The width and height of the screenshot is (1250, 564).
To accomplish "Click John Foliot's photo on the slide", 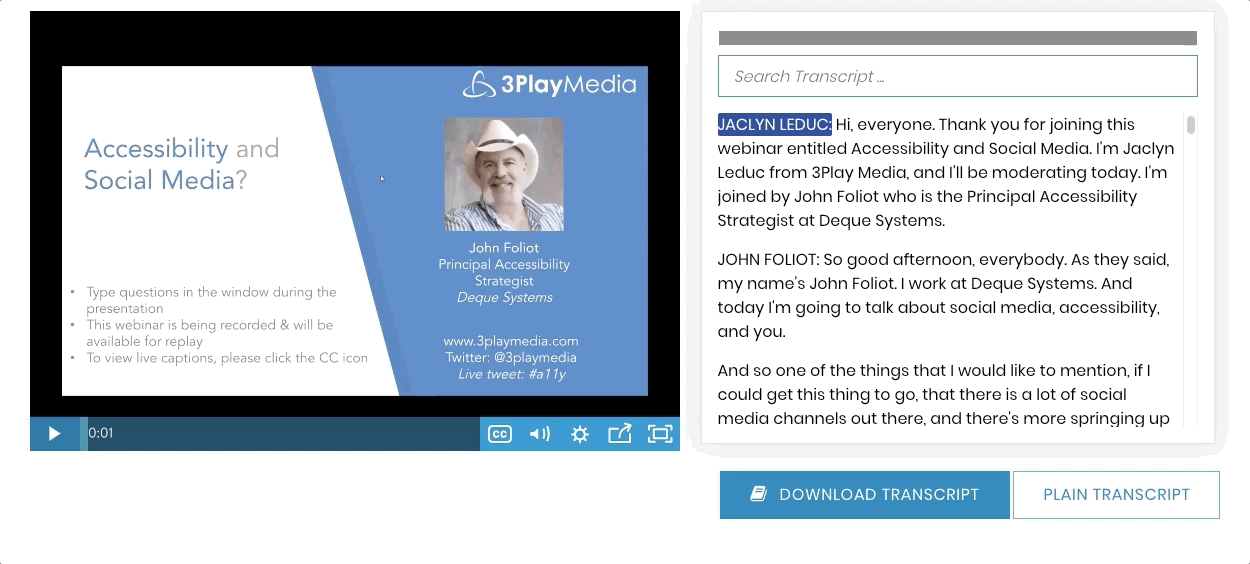I will [504, 174].
